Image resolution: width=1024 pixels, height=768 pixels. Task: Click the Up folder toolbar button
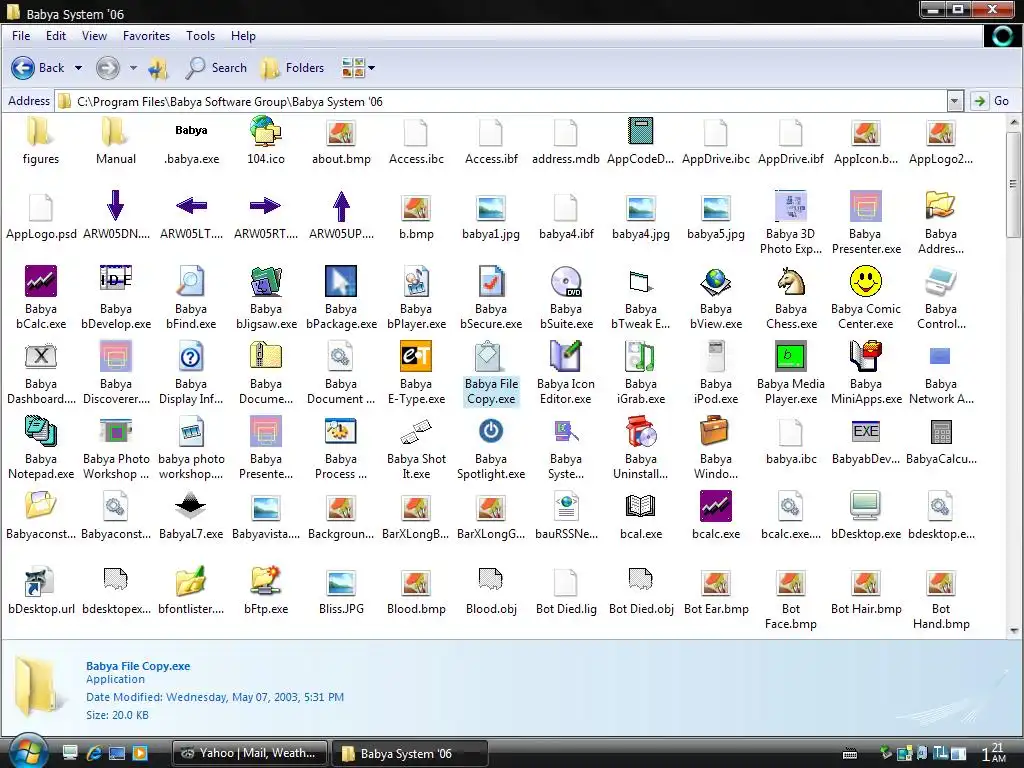coord(159,68)
